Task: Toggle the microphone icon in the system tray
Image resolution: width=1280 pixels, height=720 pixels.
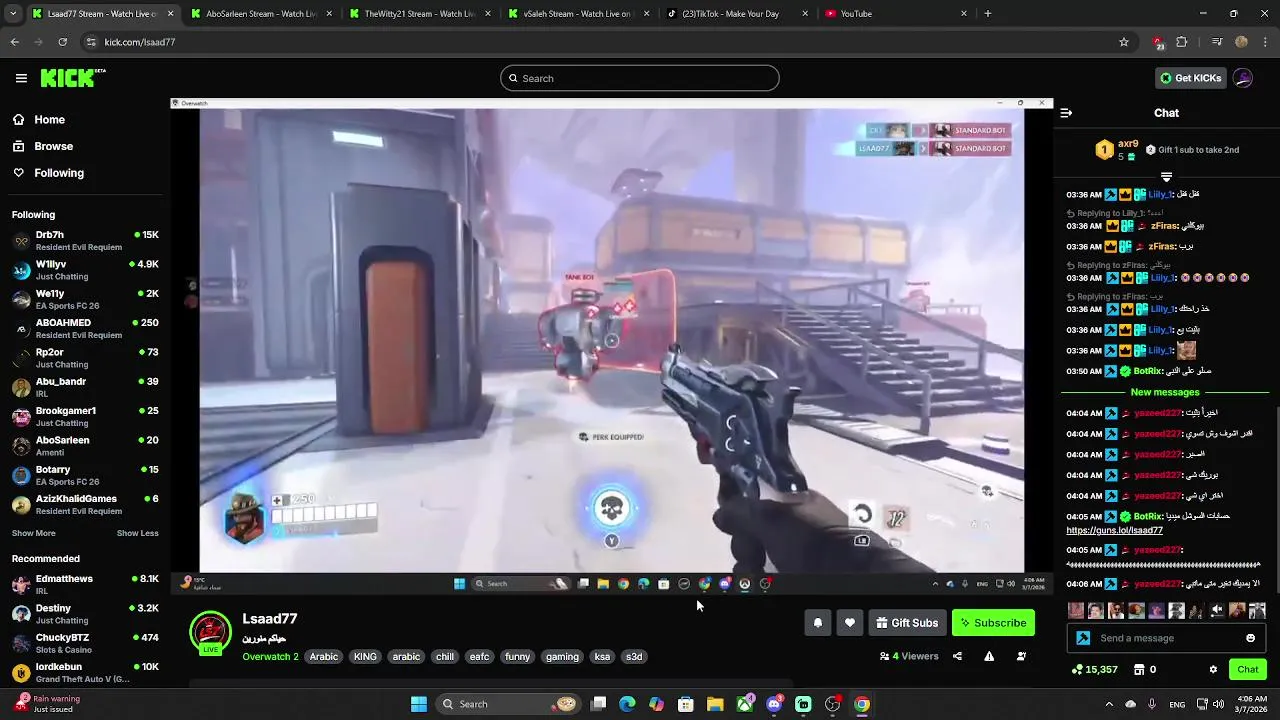Action: [x=1153, y=704]
